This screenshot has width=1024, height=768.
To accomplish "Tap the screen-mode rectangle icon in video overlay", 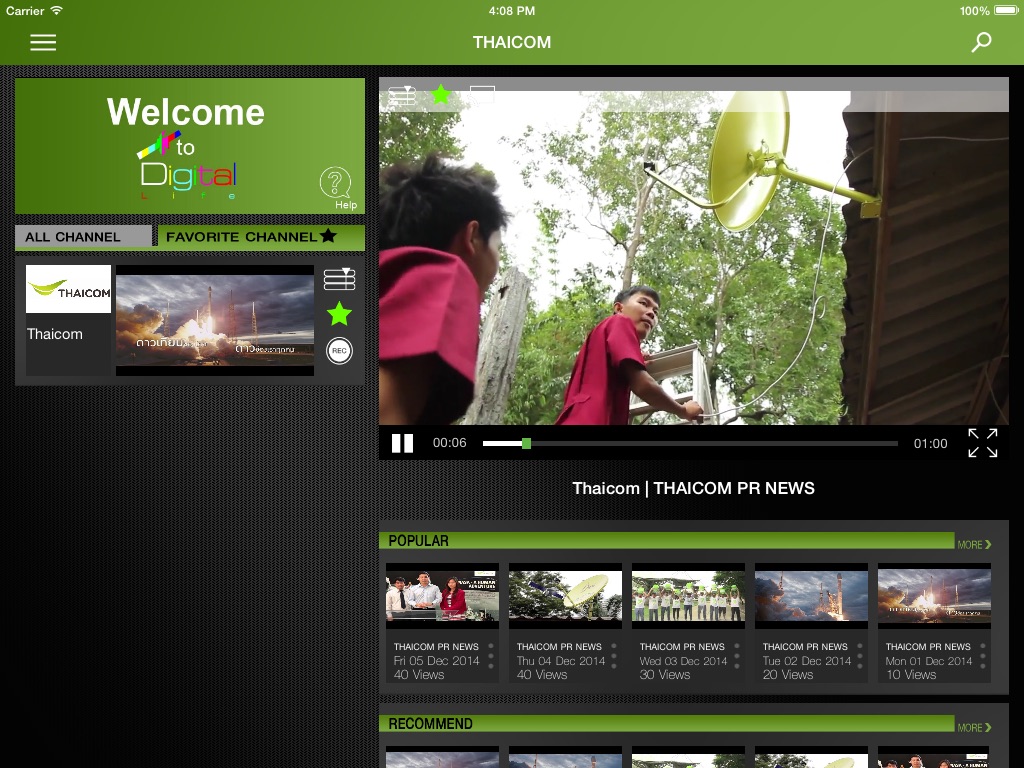I will point(482,95).
